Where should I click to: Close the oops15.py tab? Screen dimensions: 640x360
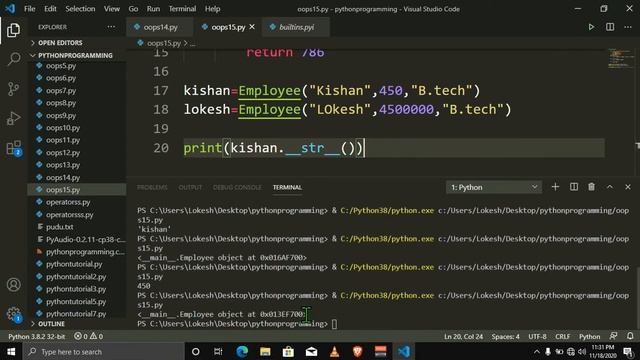coord(252,27)
